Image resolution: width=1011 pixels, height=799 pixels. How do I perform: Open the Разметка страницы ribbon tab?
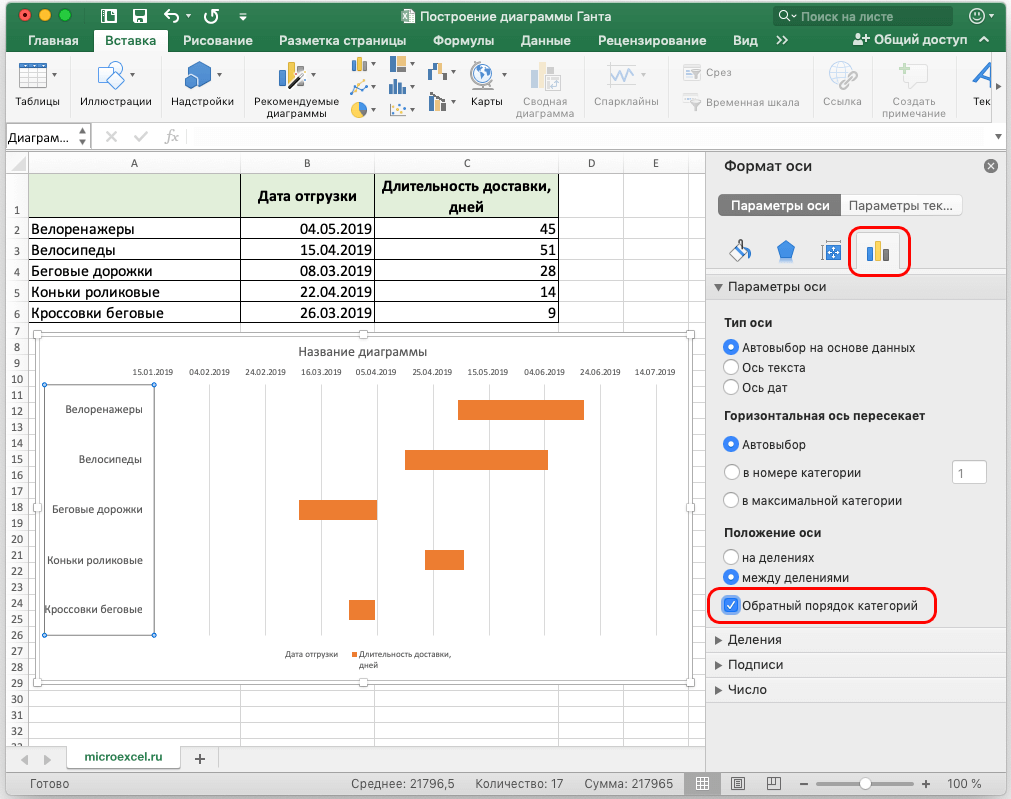pyautogui.click(x=342, y=41)
